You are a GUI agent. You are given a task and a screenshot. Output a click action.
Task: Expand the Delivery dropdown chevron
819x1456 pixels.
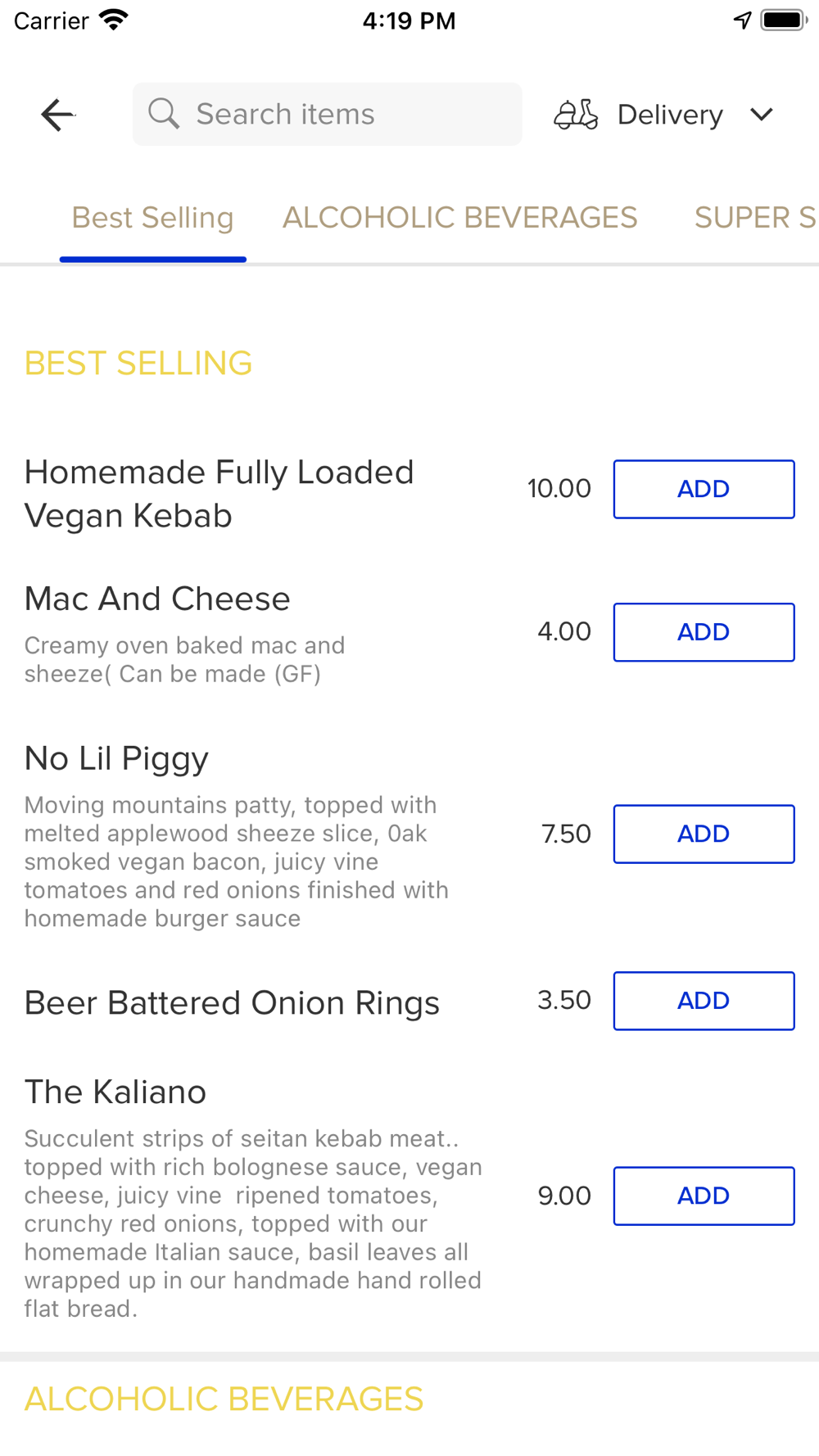click(x=762, y=115)
